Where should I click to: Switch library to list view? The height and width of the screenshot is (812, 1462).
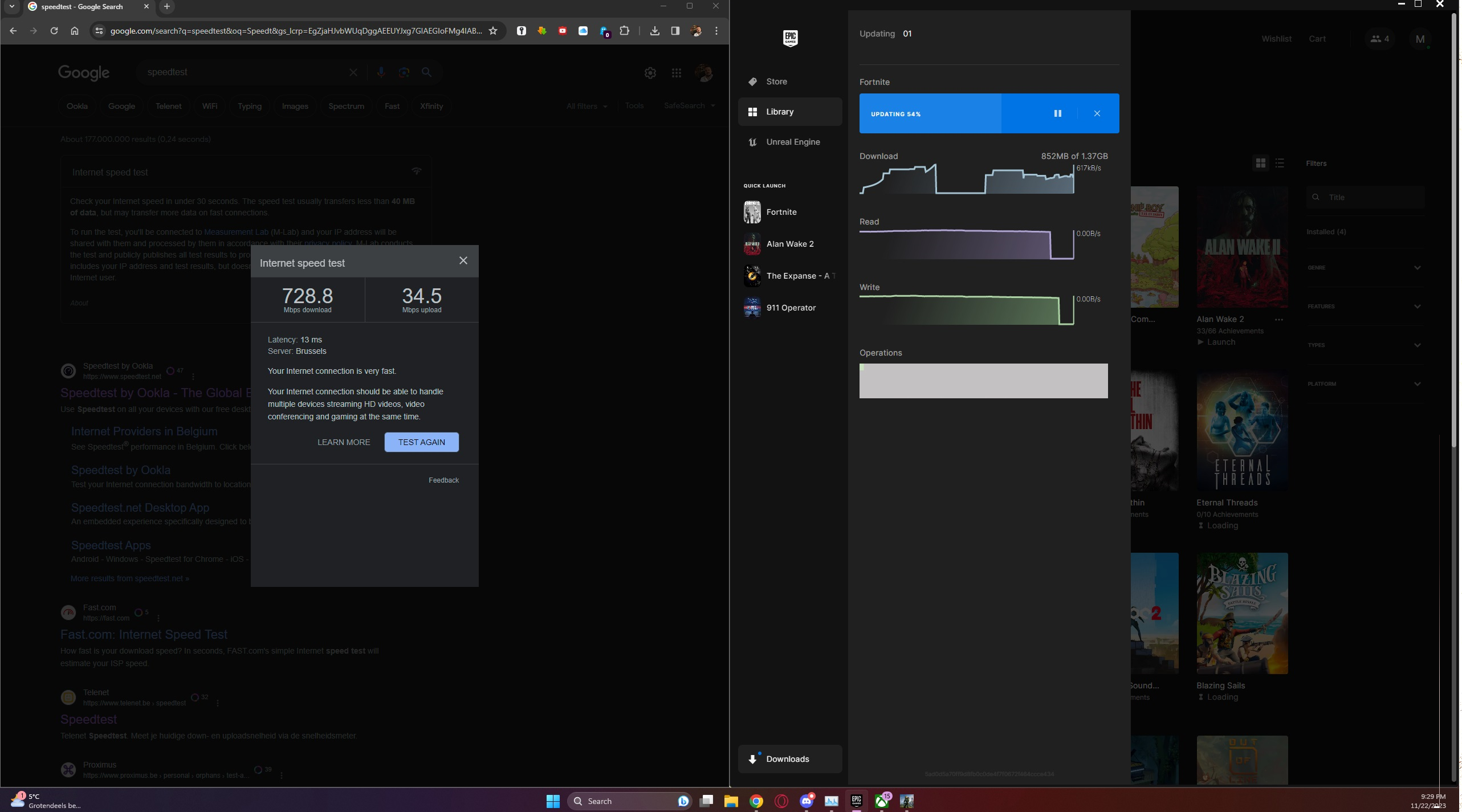tap(1280, 164)
